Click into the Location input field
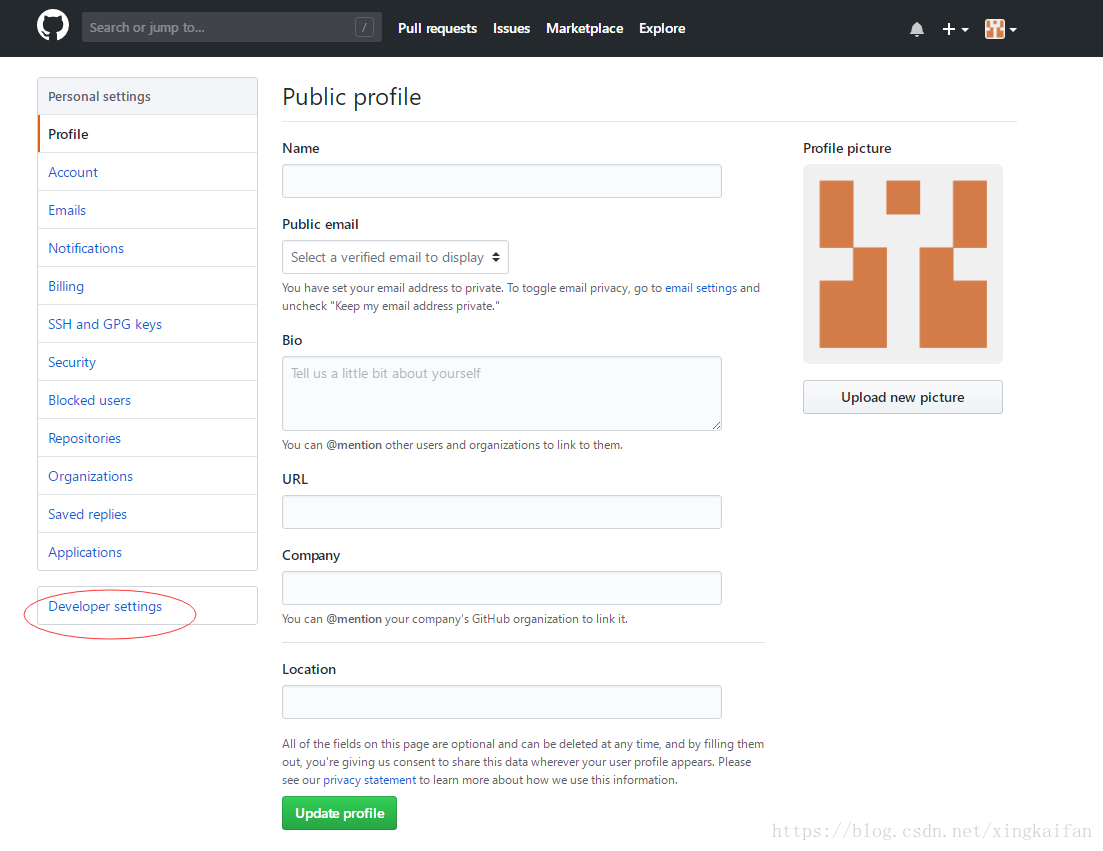The height and width of the screenshot is (851, 1103). coord(502,701)
